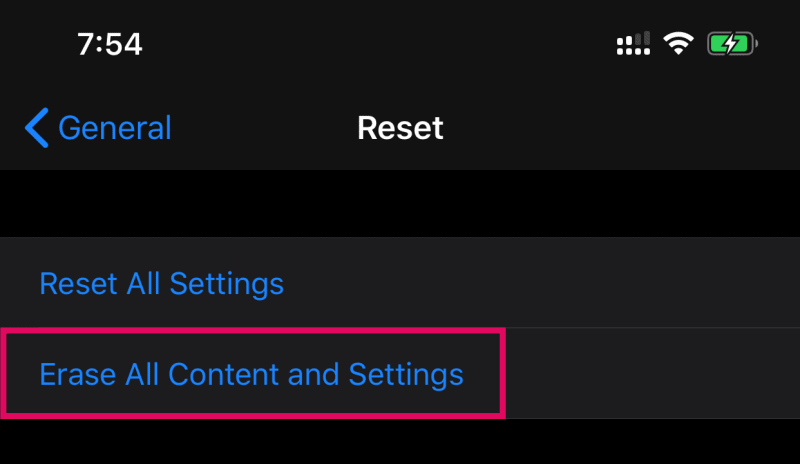Viewport: 800px width, 464px height.
Task: Tap the blue back chevron arrow
Action: coord(37,128)
